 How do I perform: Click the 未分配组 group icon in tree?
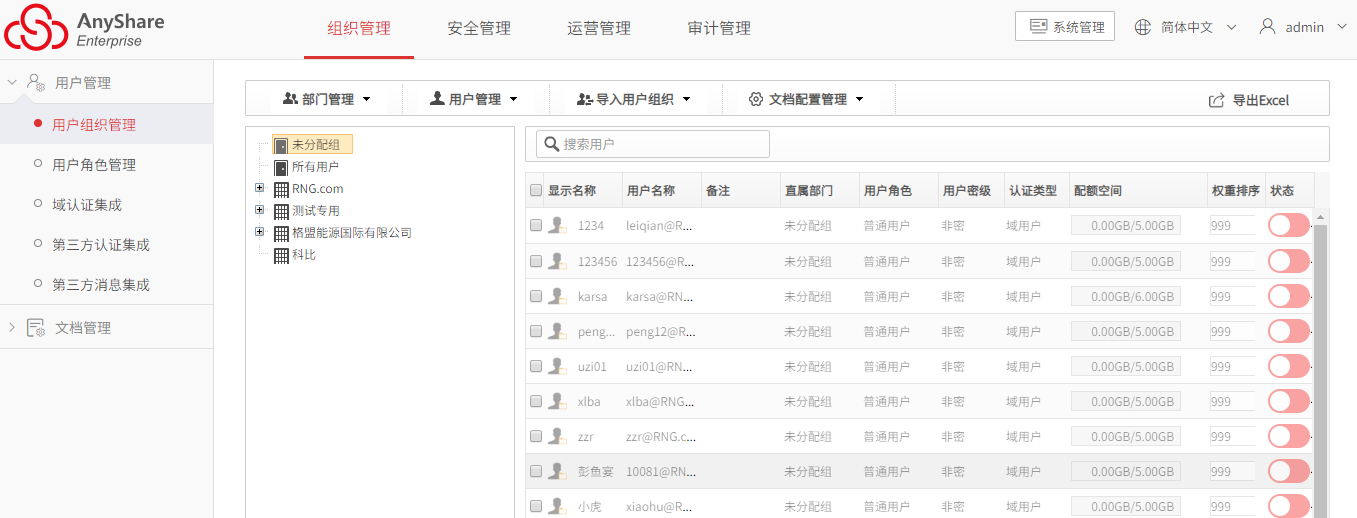[281, 146]
